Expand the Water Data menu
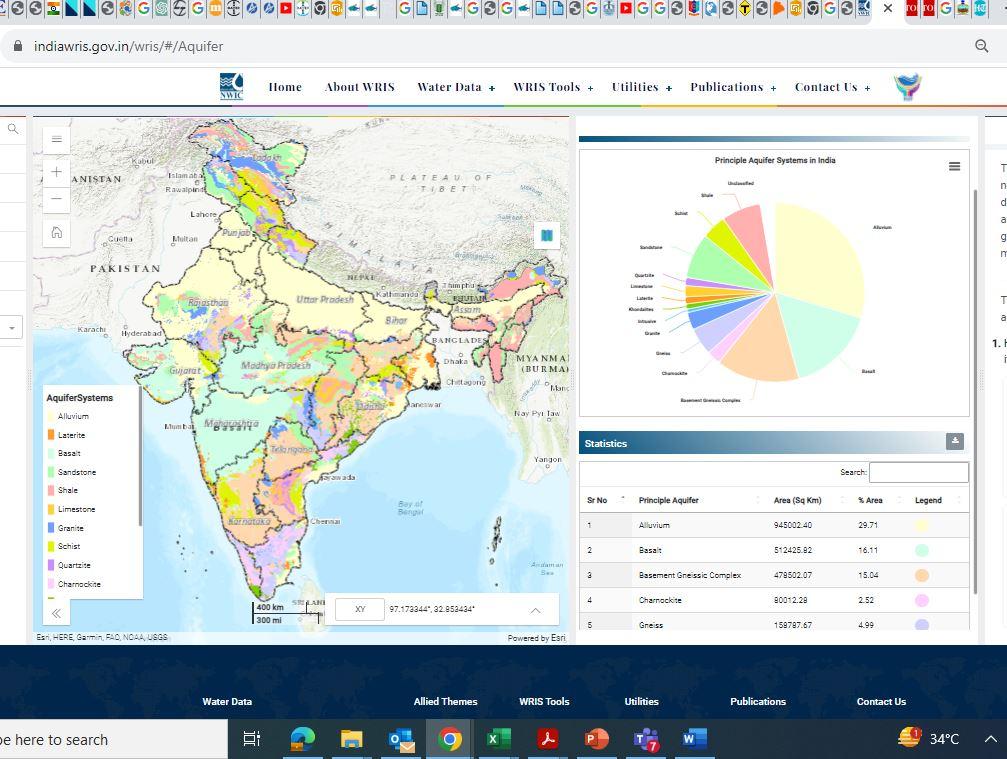 456,87
